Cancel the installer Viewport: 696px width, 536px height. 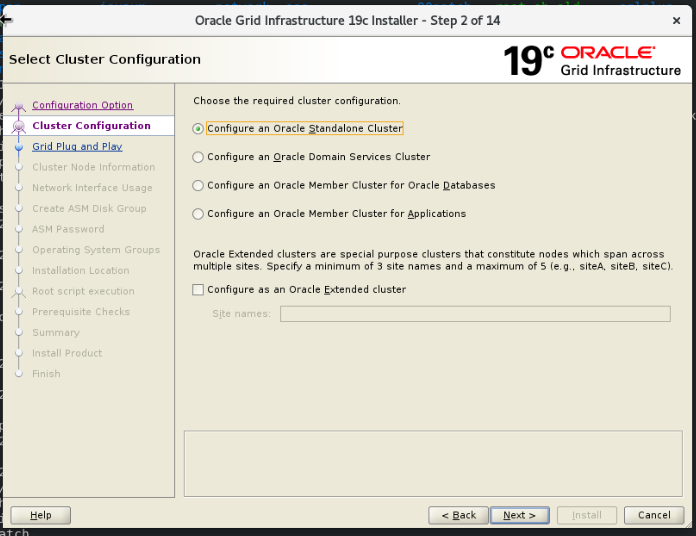point(654,515)
